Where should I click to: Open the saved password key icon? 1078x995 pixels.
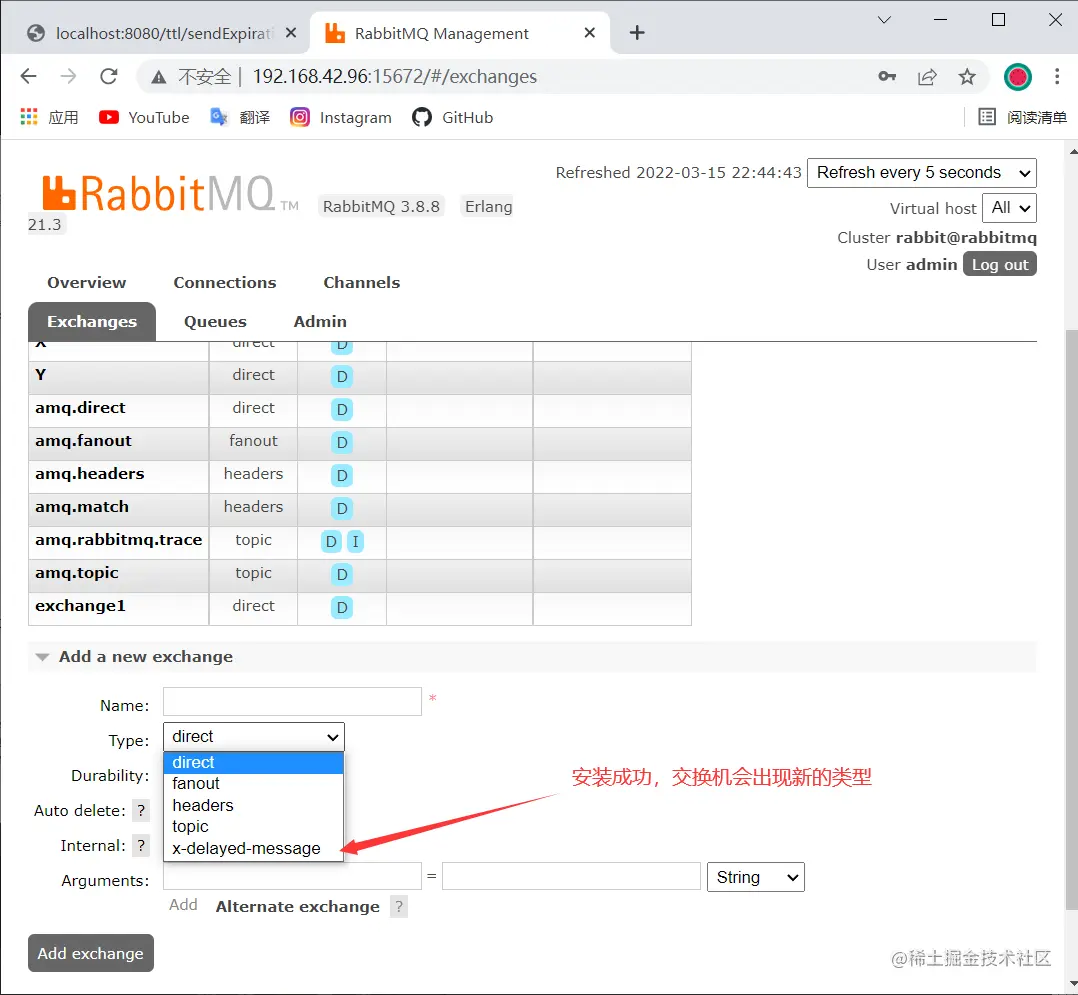[x=887, y=76]
